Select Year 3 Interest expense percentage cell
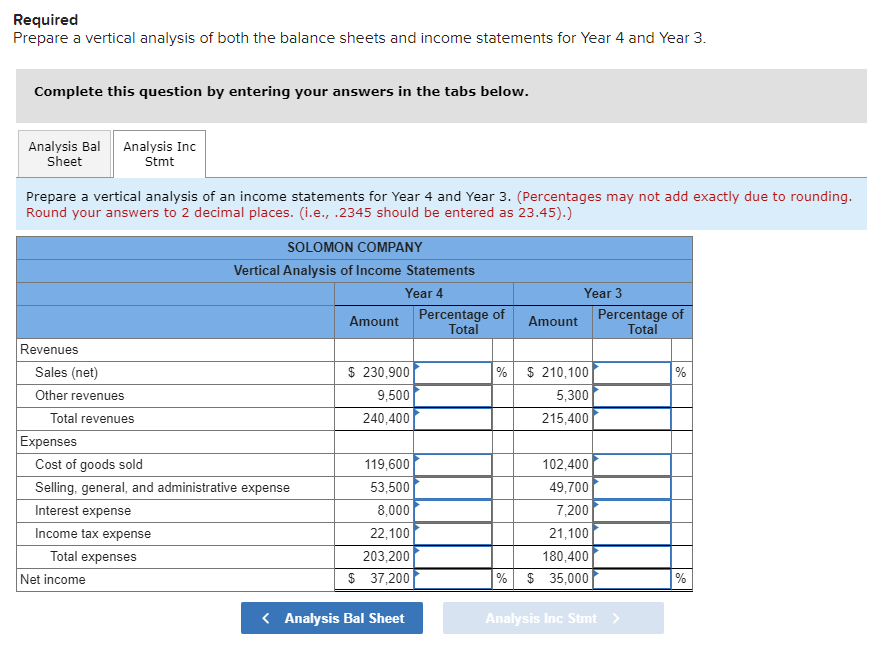The image size is (876, 651). [x=636, y=510]
